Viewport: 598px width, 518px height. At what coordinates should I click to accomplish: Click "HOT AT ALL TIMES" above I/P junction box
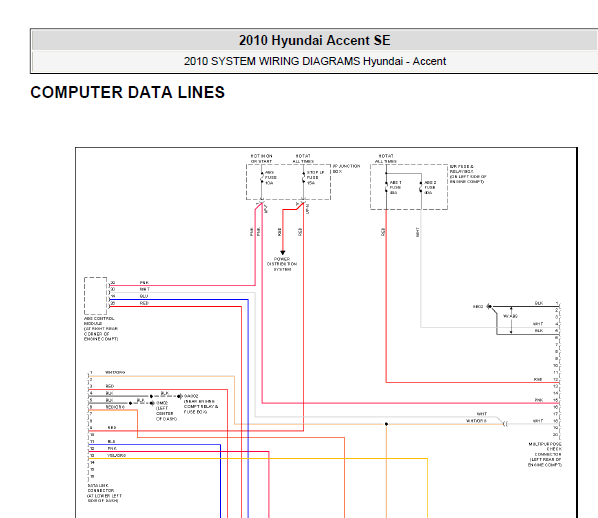coord(303,159)
